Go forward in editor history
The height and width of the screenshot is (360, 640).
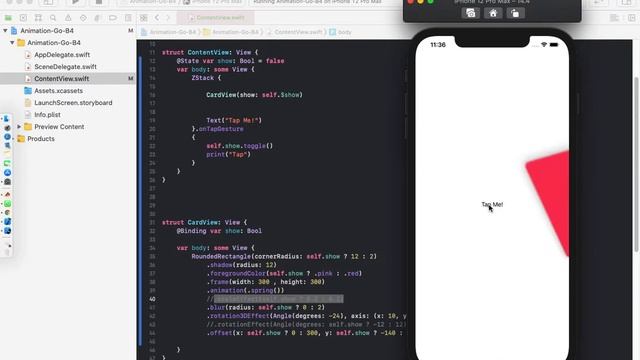(x=168, y=18)
